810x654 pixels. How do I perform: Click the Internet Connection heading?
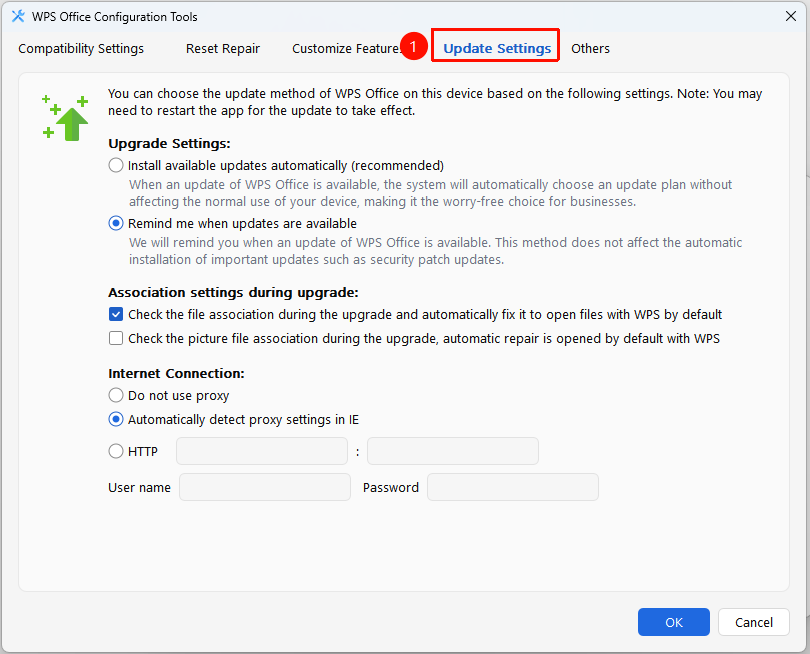176,373
